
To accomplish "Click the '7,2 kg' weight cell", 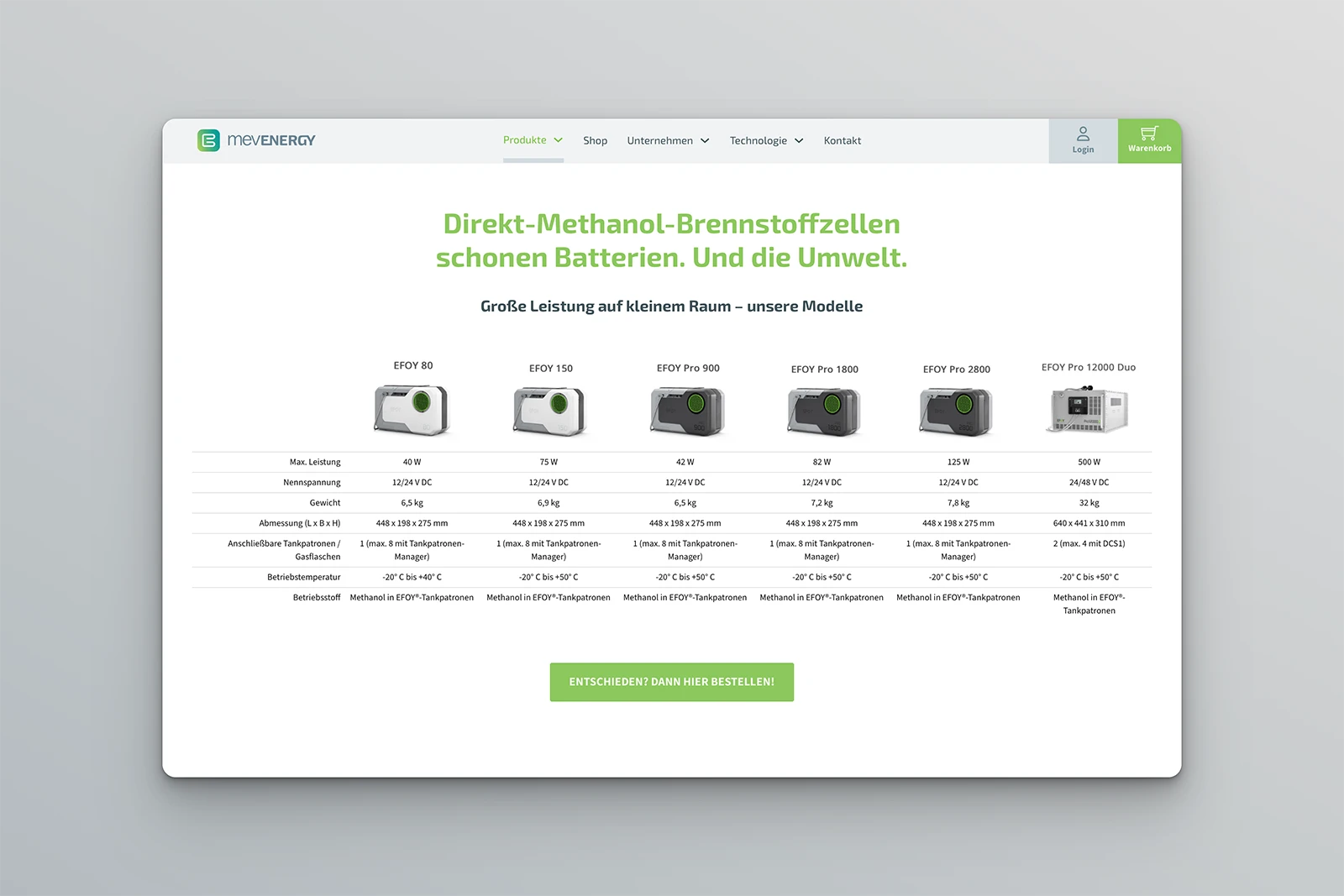I will pyautogui.click(x=822, y=503).
